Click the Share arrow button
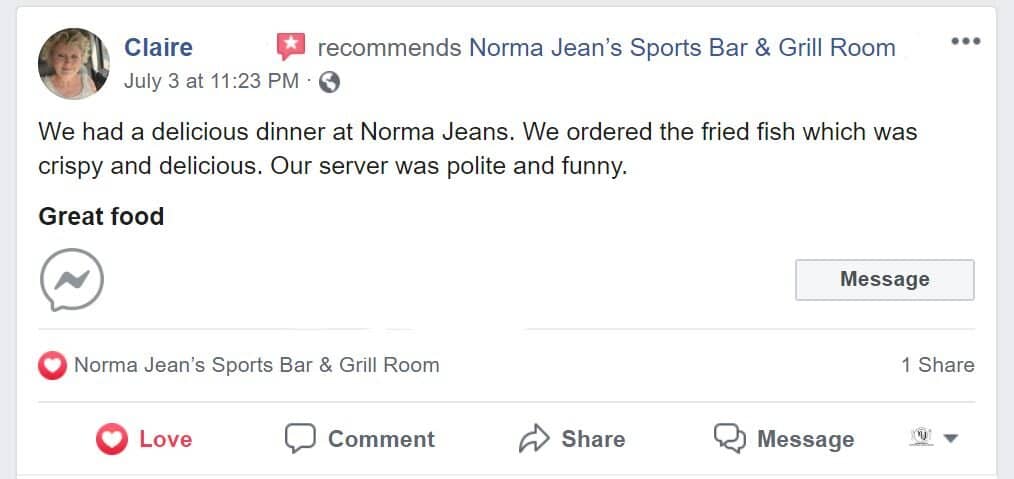Image resolution: width=1014 pixels, height=479 pixels. [572, 439]
